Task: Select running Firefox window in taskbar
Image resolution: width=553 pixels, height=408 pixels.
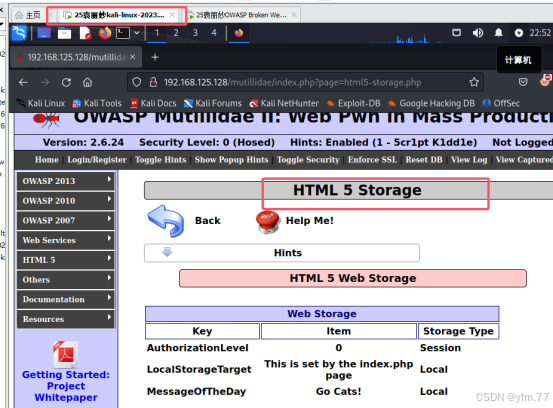Action: coord(239,33)
